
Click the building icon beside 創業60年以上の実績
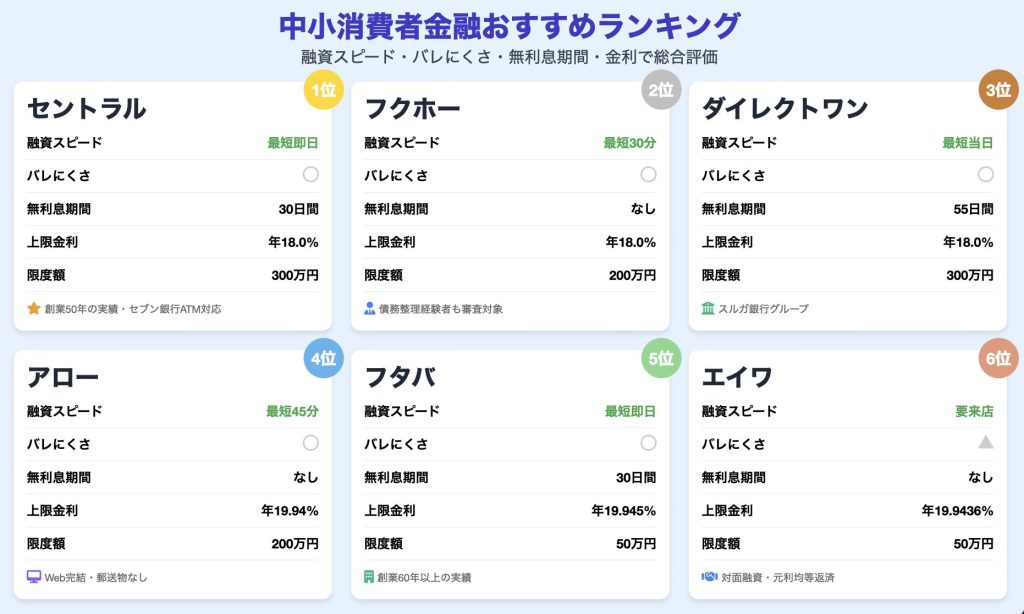point(369,577)
